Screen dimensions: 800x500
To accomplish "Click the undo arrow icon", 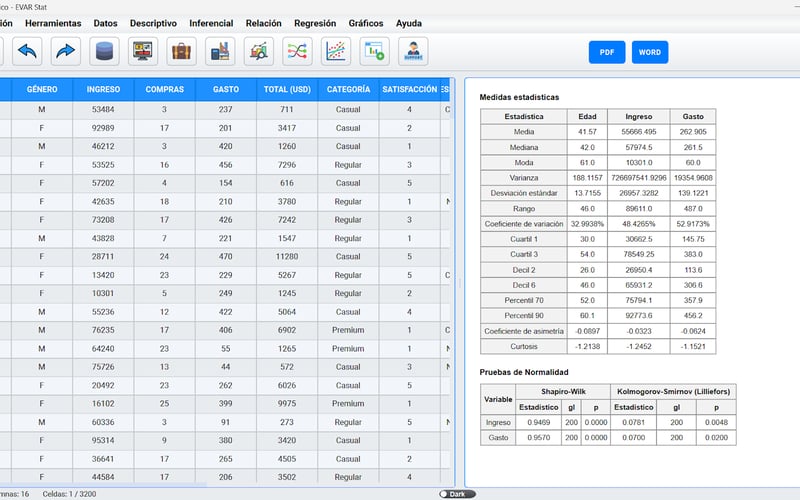I will coord(27,51).
